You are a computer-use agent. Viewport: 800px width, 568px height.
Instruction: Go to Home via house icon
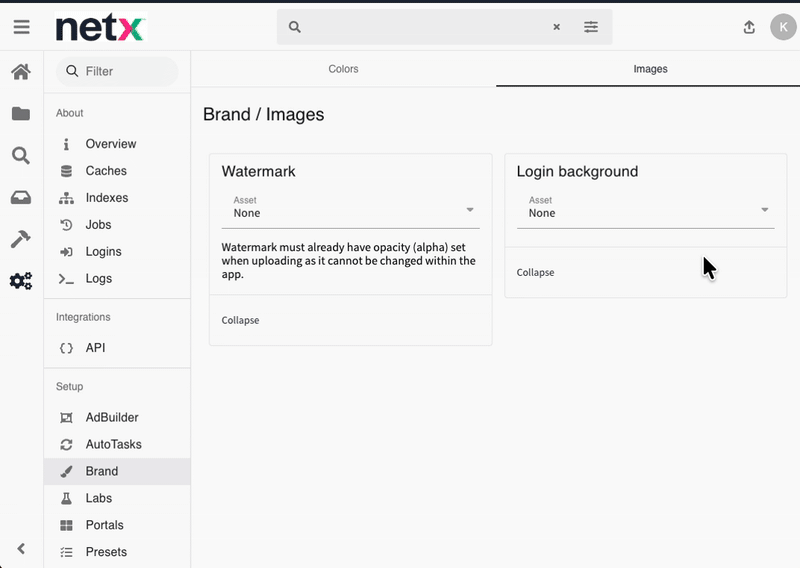(x=21, y=72)
